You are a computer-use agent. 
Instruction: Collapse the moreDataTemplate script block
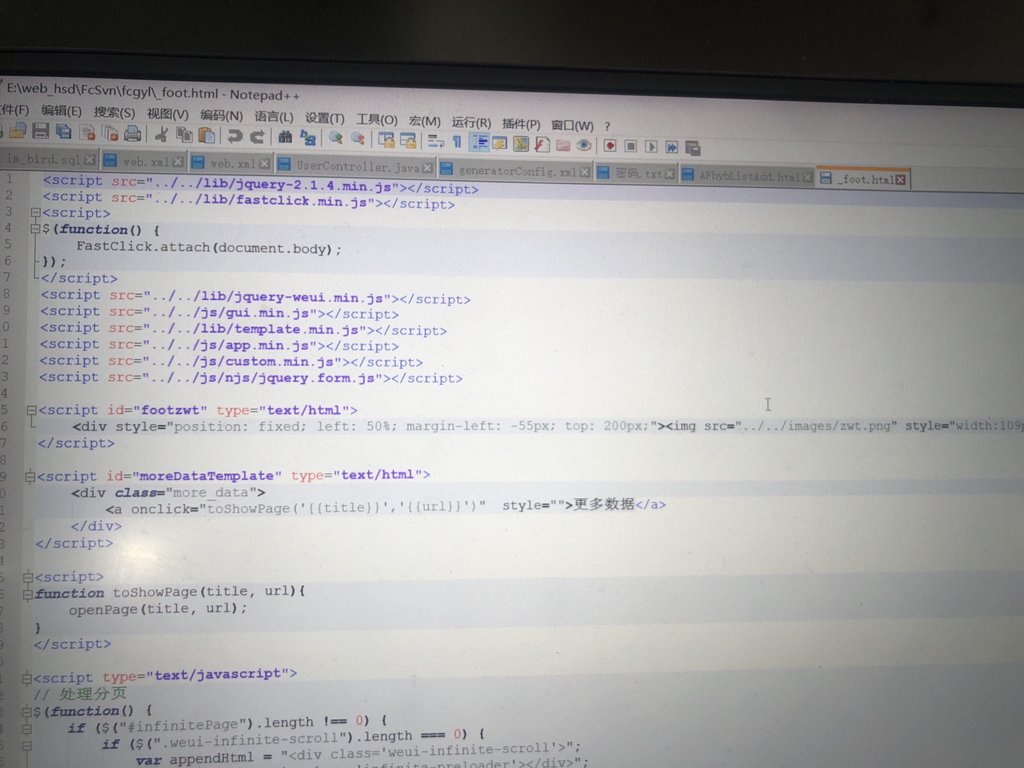point(30,475)
